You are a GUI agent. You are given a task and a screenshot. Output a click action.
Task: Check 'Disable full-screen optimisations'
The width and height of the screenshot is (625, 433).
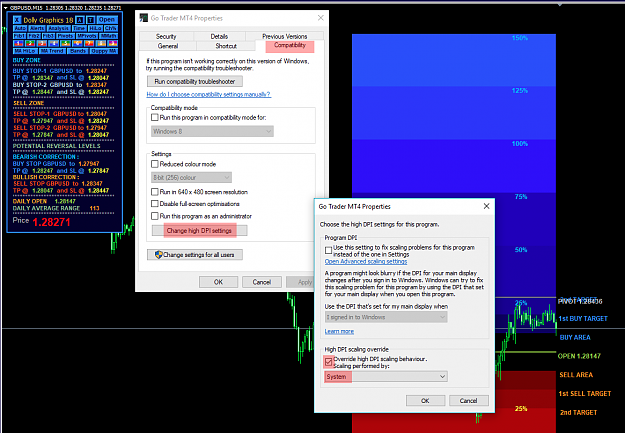tap(155, 204)
